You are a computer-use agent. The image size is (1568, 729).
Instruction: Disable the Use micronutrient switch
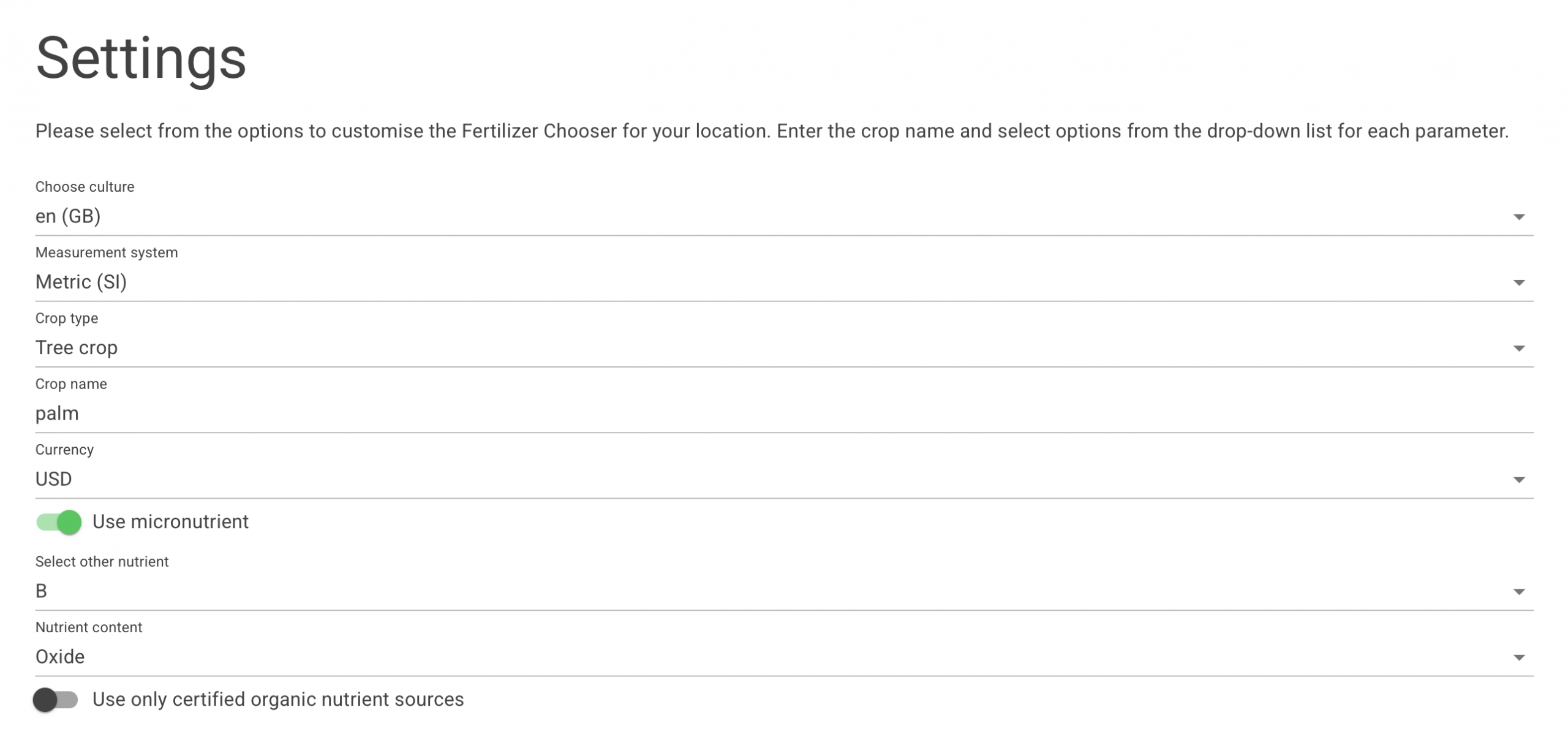tap(59, 522)
